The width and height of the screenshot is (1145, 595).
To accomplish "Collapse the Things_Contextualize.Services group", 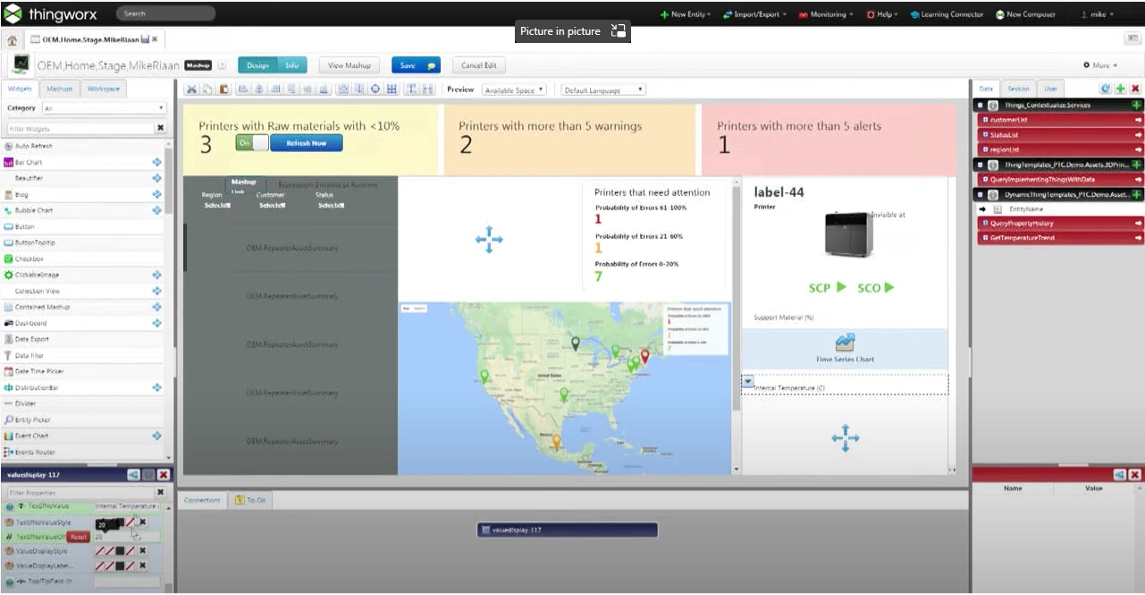I will click(980, 105).
